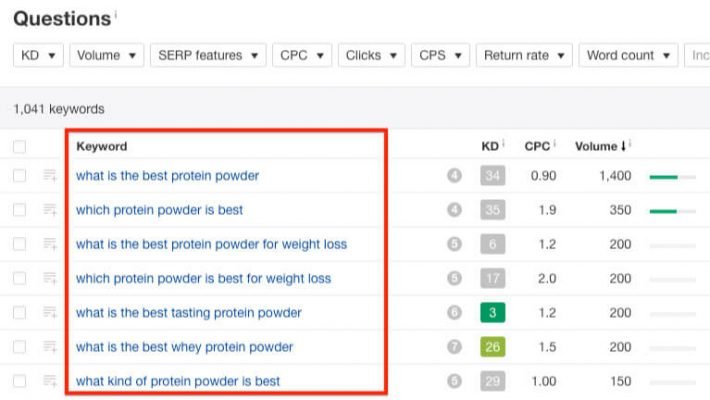Expand the SERP features filter dropdown

coord(208,56)
